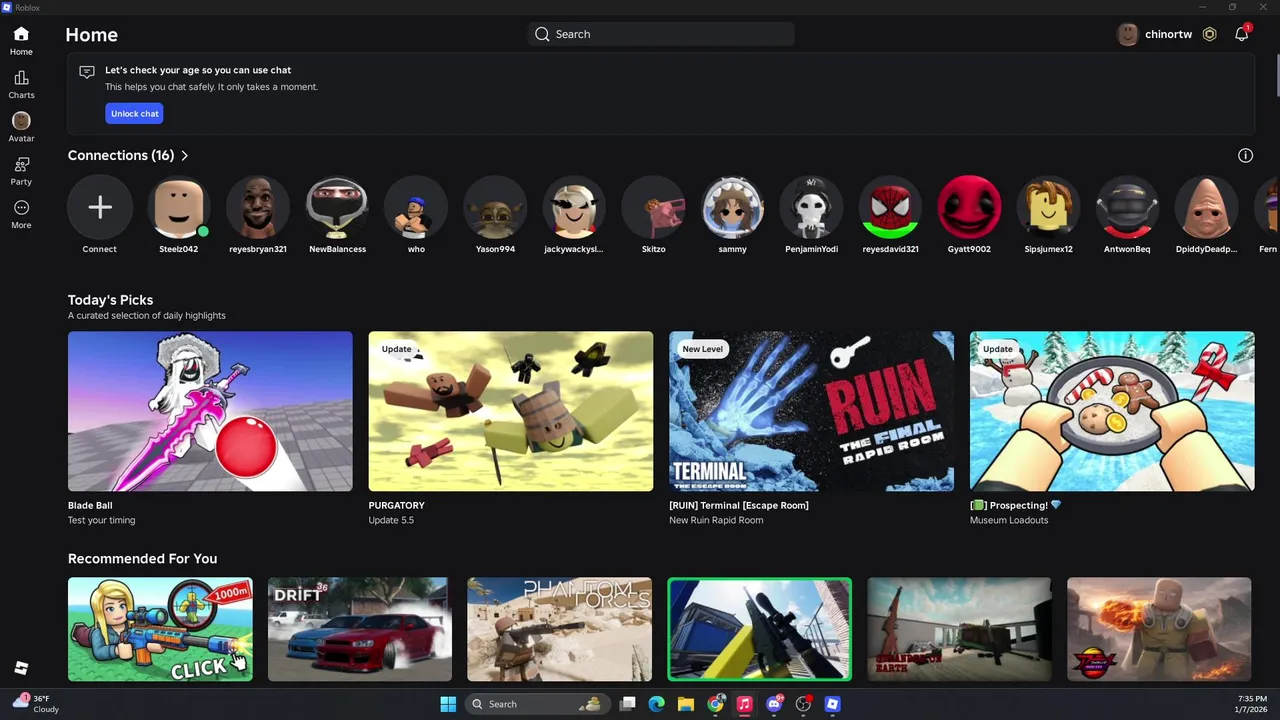The image size is (1280, 720).
Task: Expand Connections (16) chevron
Action: tap(184, 155)
